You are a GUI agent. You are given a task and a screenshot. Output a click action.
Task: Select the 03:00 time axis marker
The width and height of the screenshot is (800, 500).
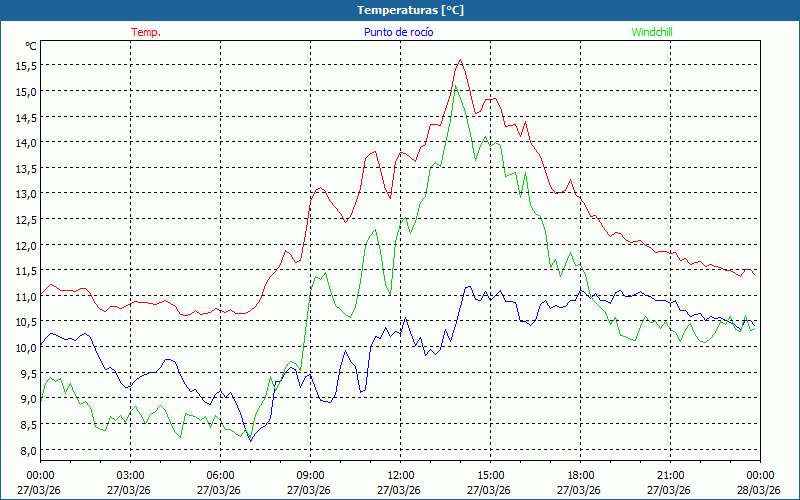pyautogui.click(x=130, y=475)
